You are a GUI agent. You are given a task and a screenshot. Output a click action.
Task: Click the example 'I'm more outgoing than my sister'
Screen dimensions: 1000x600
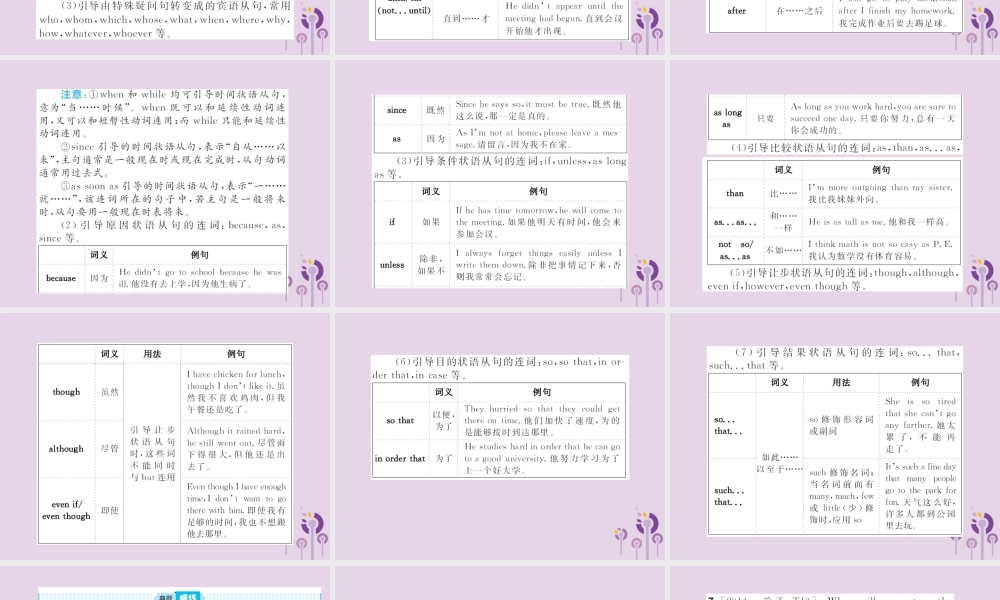(881, 193)
